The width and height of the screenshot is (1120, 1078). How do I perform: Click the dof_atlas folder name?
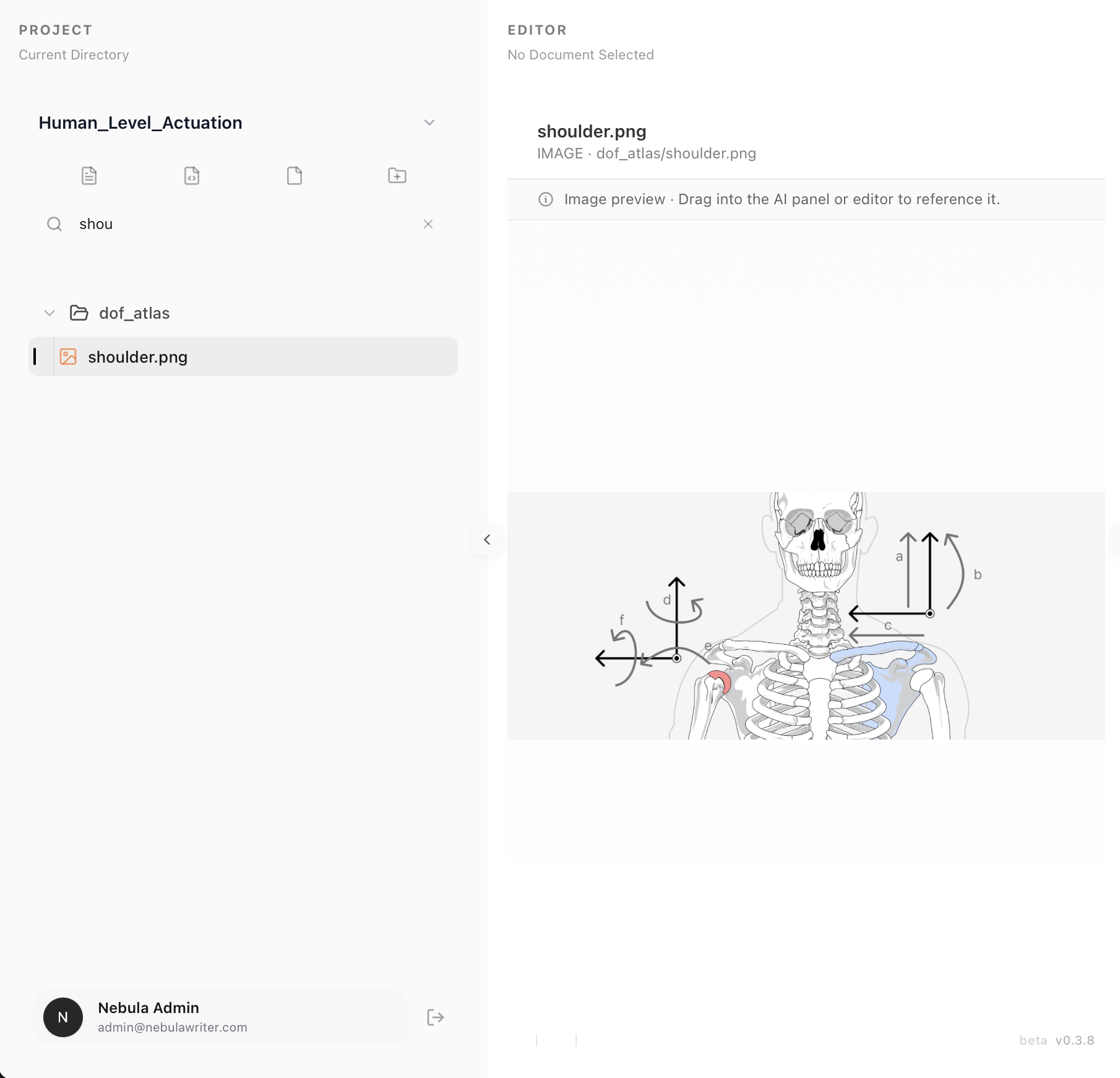pyautogui.click(x=134, y=313)
